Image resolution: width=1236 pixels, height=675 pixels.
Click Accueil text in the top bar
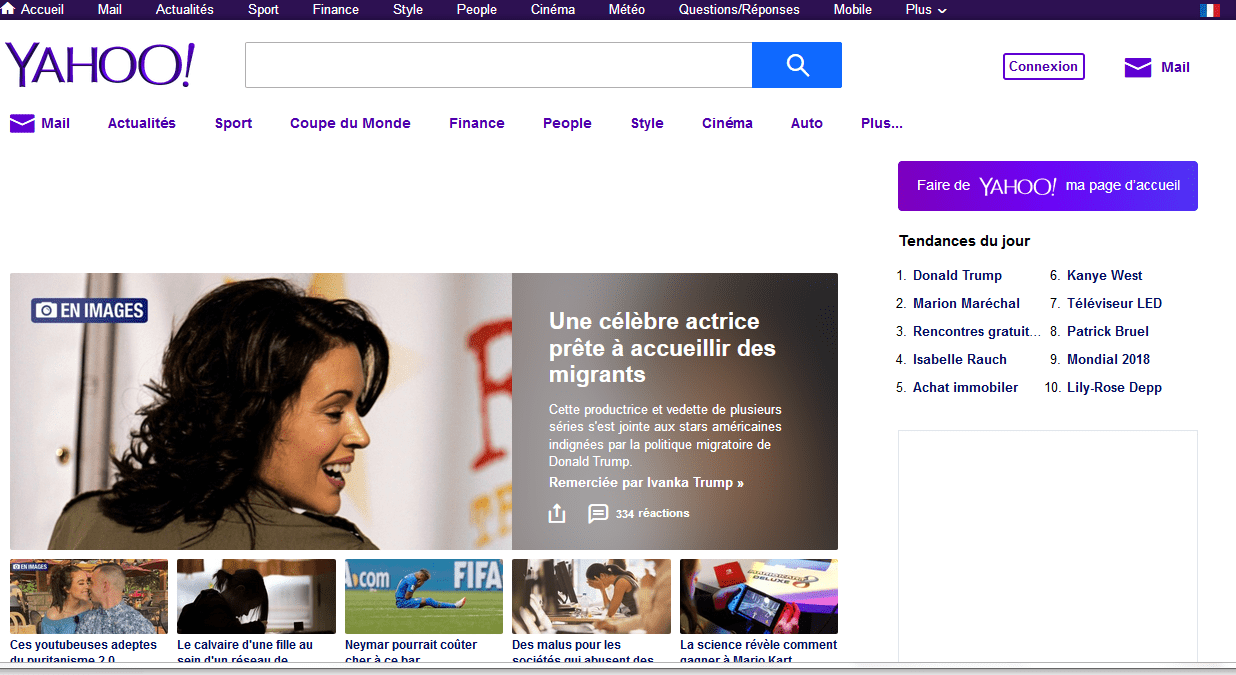pyautogui.click(x=42, y=9)
